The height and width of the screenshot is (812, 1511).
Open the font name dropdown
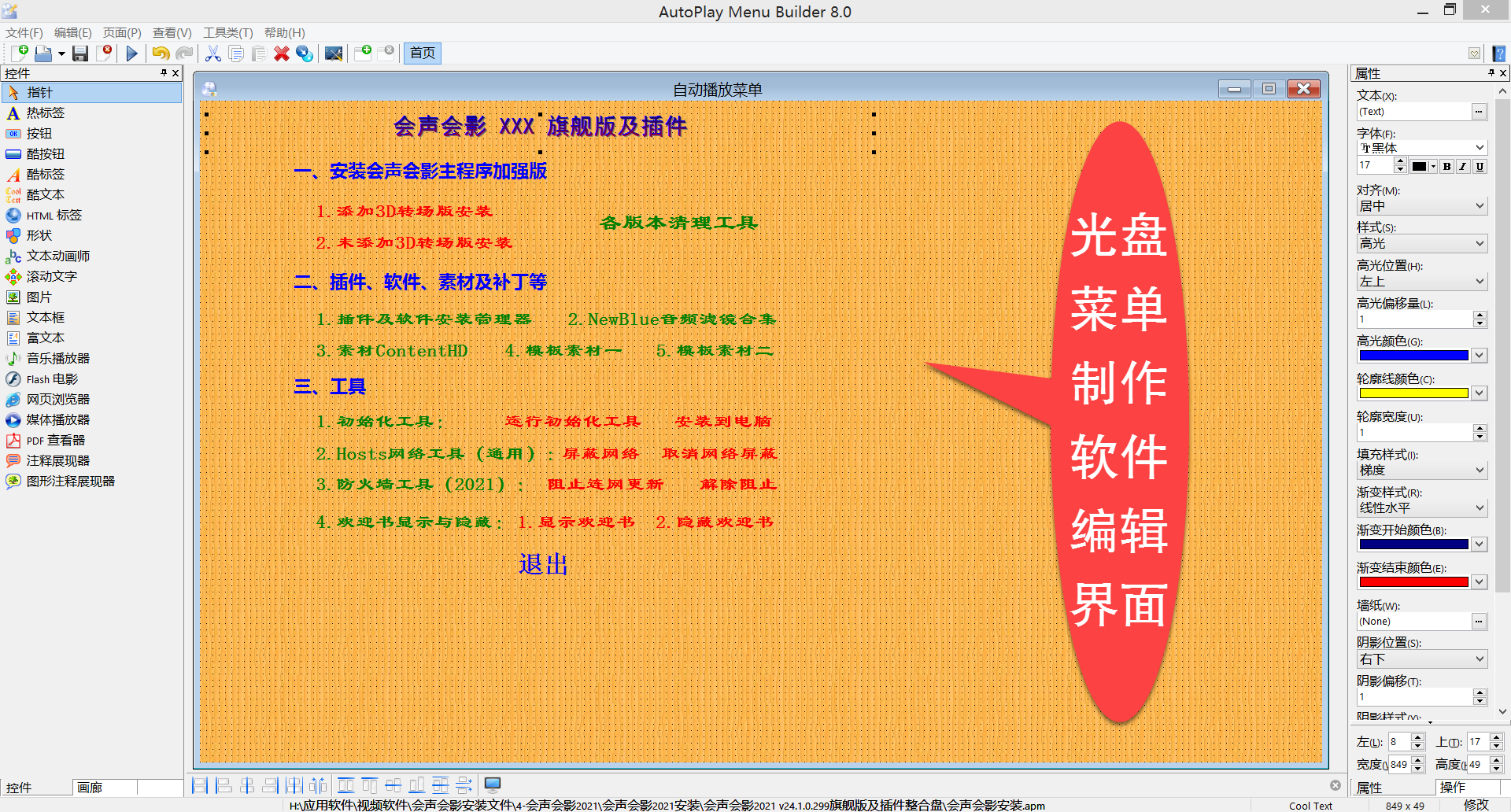[1480, 148]
